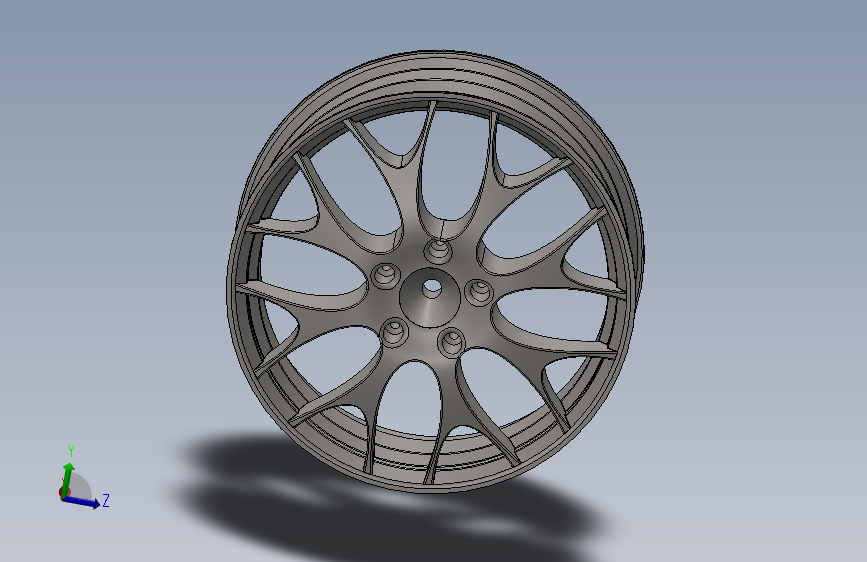Pick the conical center cap face of the wheel
This screenshot has width=867, height=562.
[430, 310]
